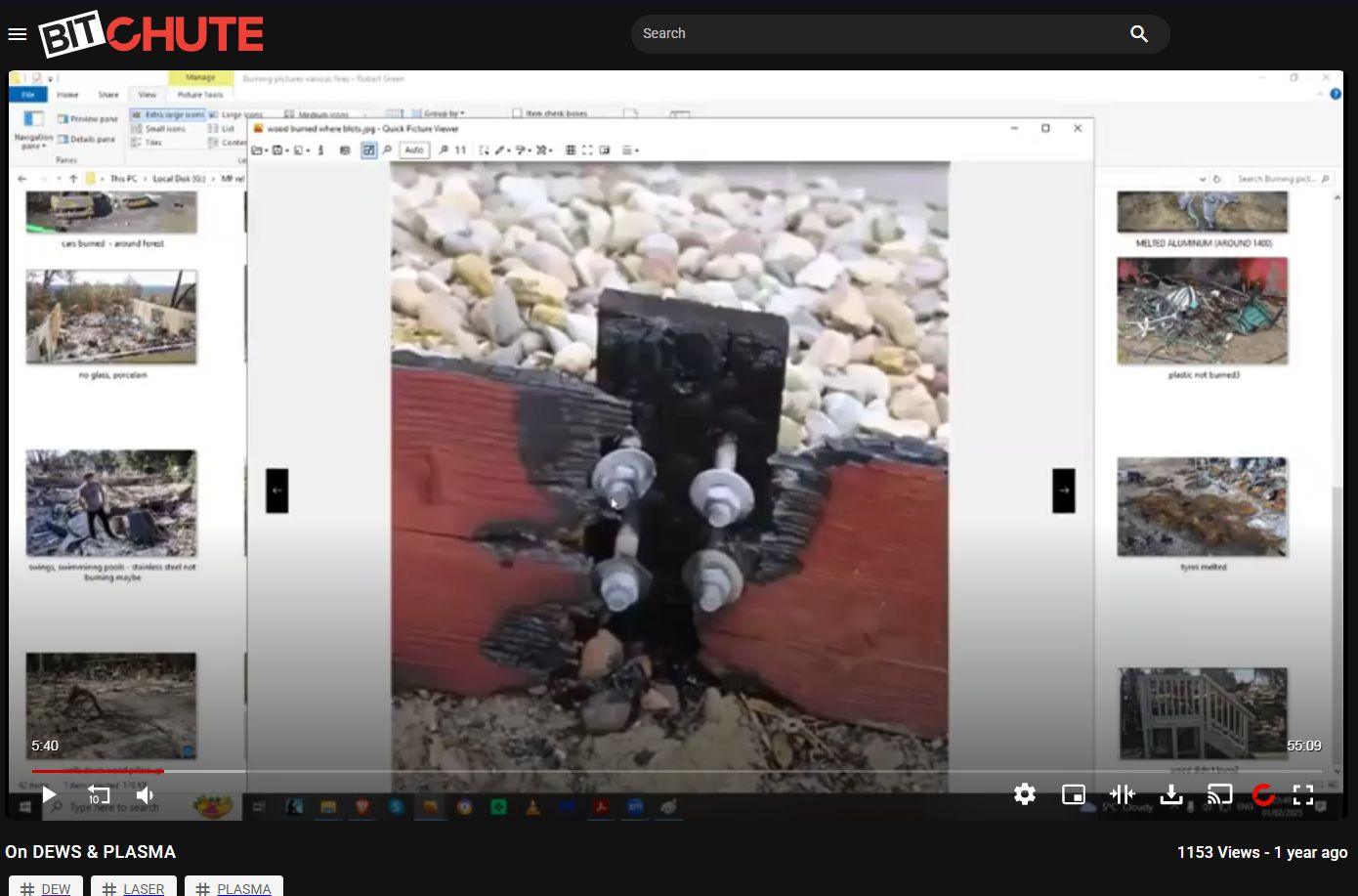Click the red circular logo in player controls
The image size is (1358, 896).
point(1263,794)
